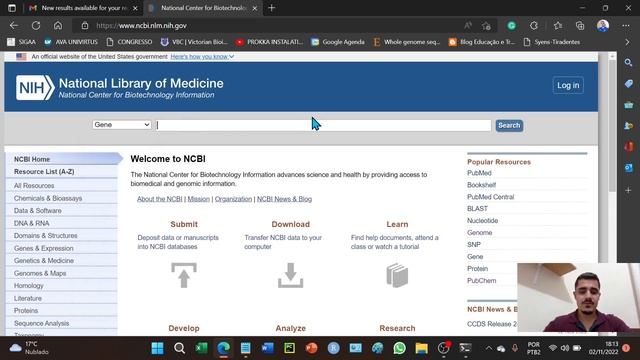Open Collections icon in toolbar
Viewport: 640px width, 360px height.
click(580, 26)
